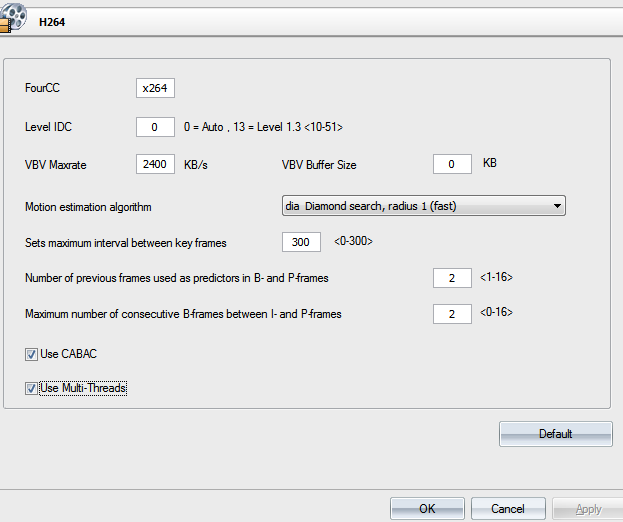The width and height of the screenshot is (623, 522).
Task: Click the consecutive B-frames number field
Action: [452, 314]
